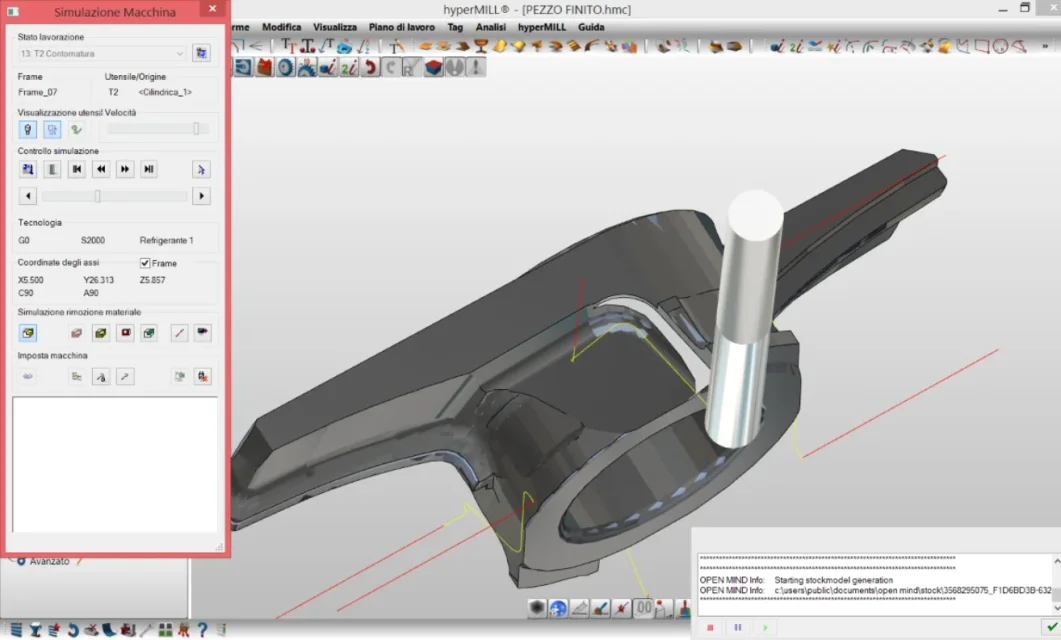Click the third material removal icon

click(x=101, y=333)
